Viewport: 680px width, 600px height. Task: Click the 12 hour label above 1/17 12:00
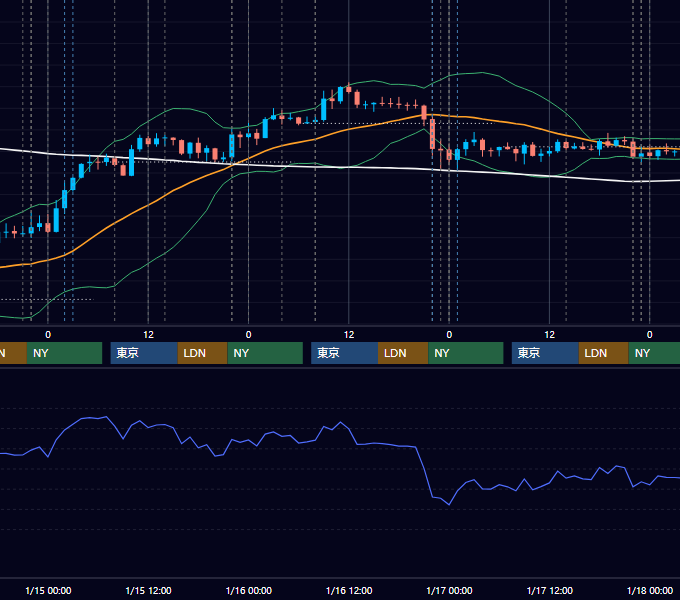[549, 335]
